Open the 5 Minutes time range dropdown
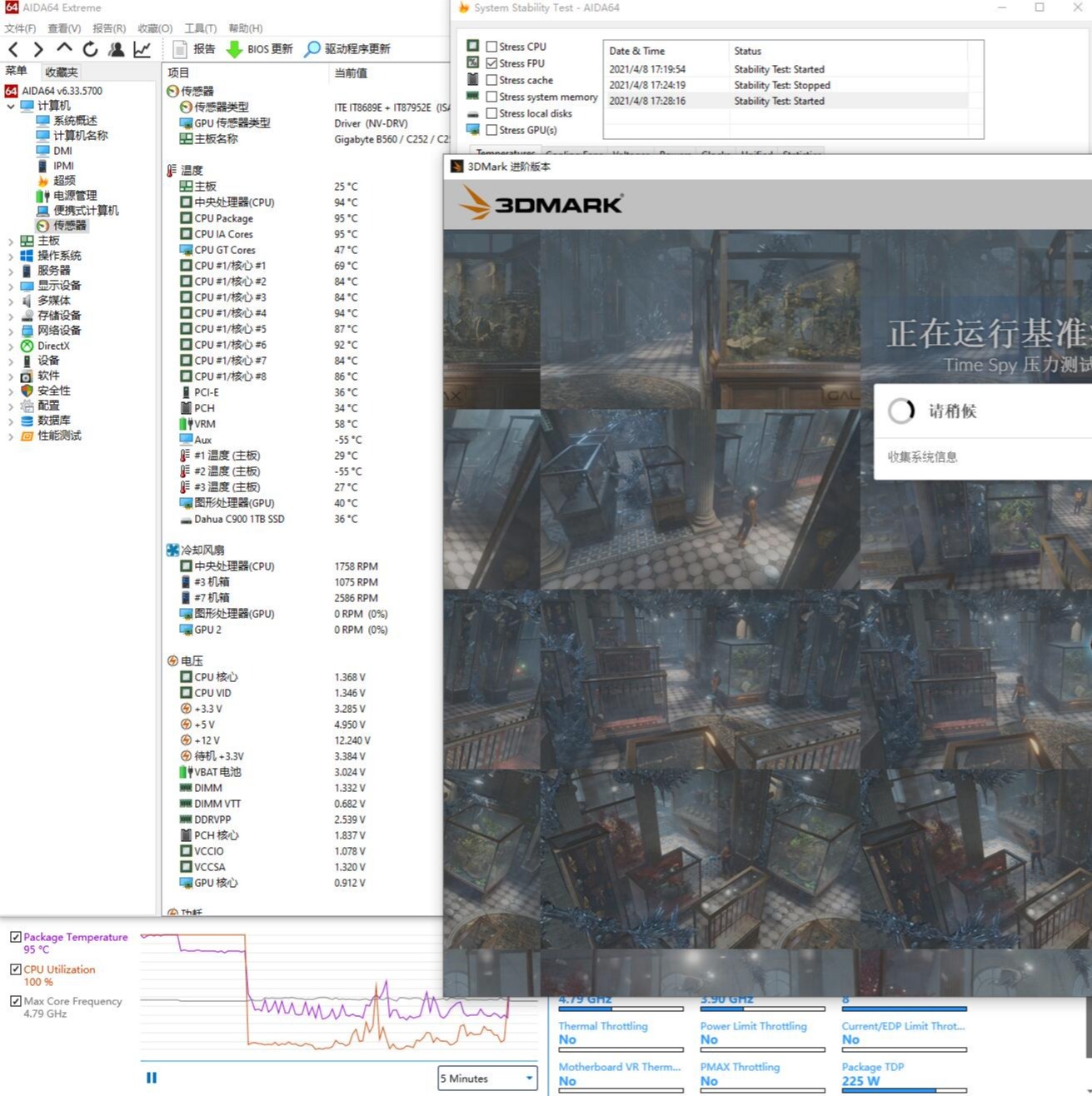 [x=488, y=1079]
